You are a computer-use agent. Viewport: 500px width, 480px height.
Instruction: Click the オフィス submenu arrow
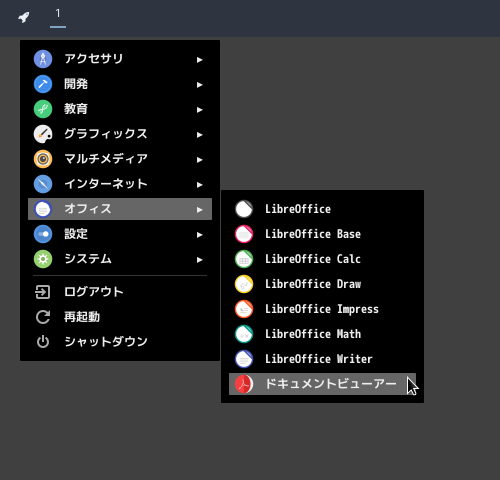coord(199,210)
